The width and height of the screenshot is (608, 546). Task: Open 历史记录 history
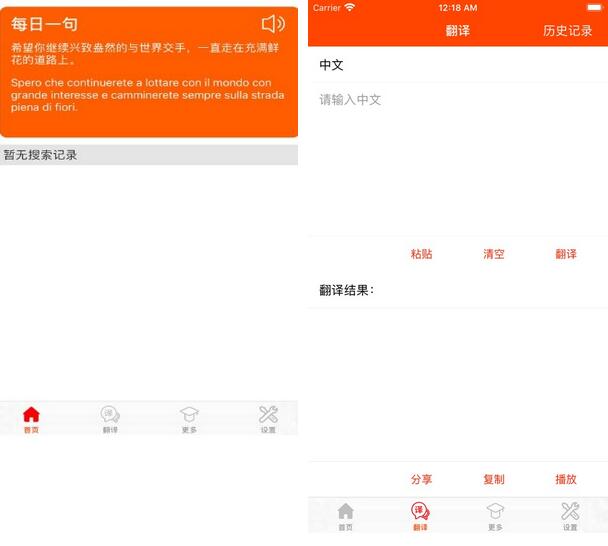[x=567, y=31]
